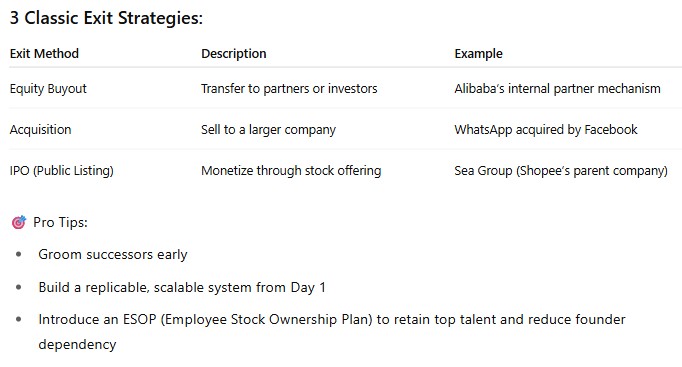
Task: Click the '3 Classic Exit Strategies' heading
Action: (x=106, y=18)
